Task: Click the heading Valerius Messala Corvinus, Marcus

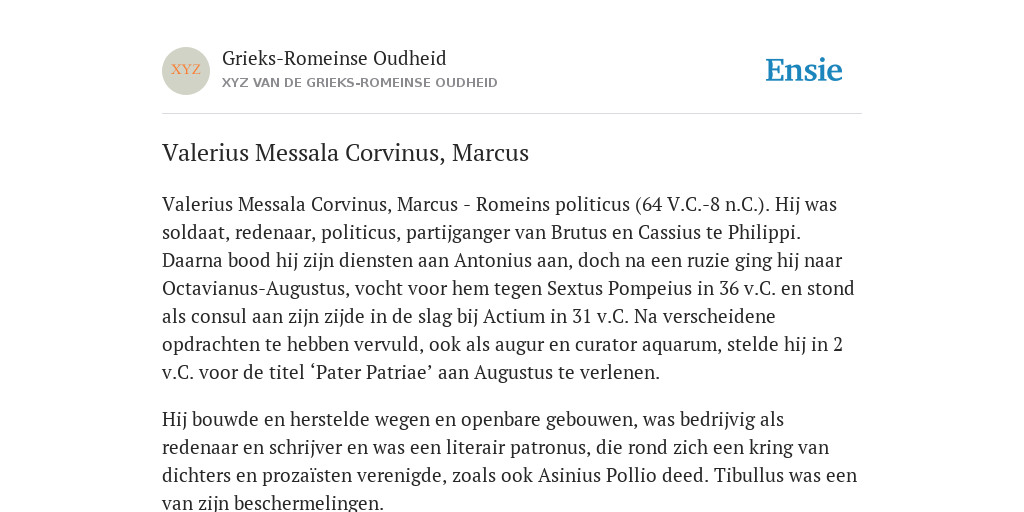Action: [345, 153]
